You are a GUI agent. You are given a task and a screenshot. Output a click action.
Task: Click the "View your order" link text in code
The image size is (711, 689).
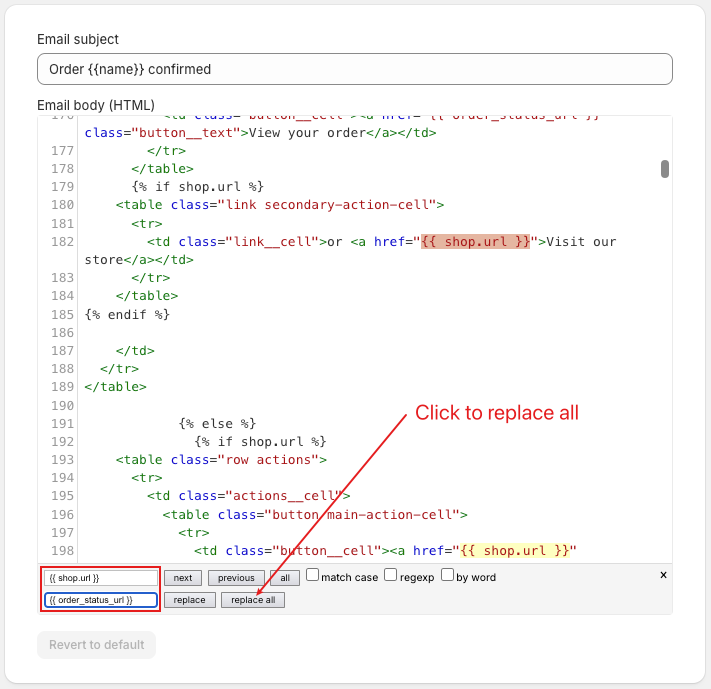307,133
